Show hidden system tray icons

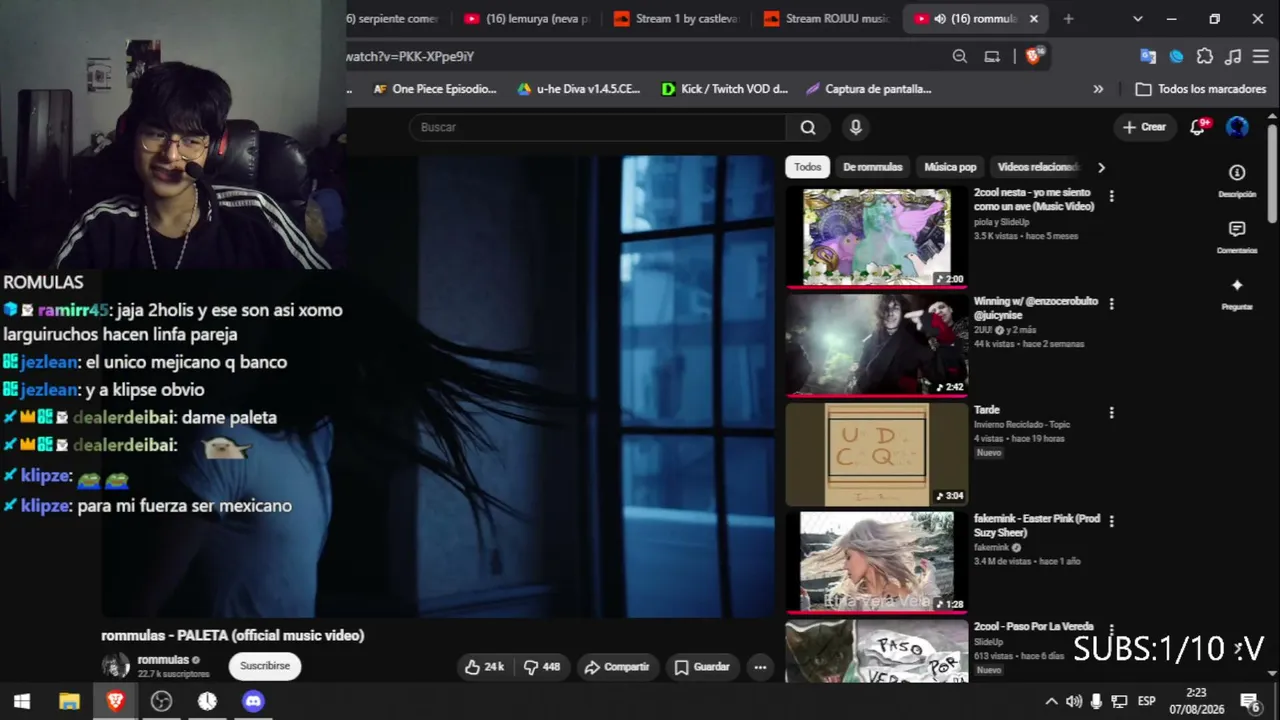pos(1051,701)
